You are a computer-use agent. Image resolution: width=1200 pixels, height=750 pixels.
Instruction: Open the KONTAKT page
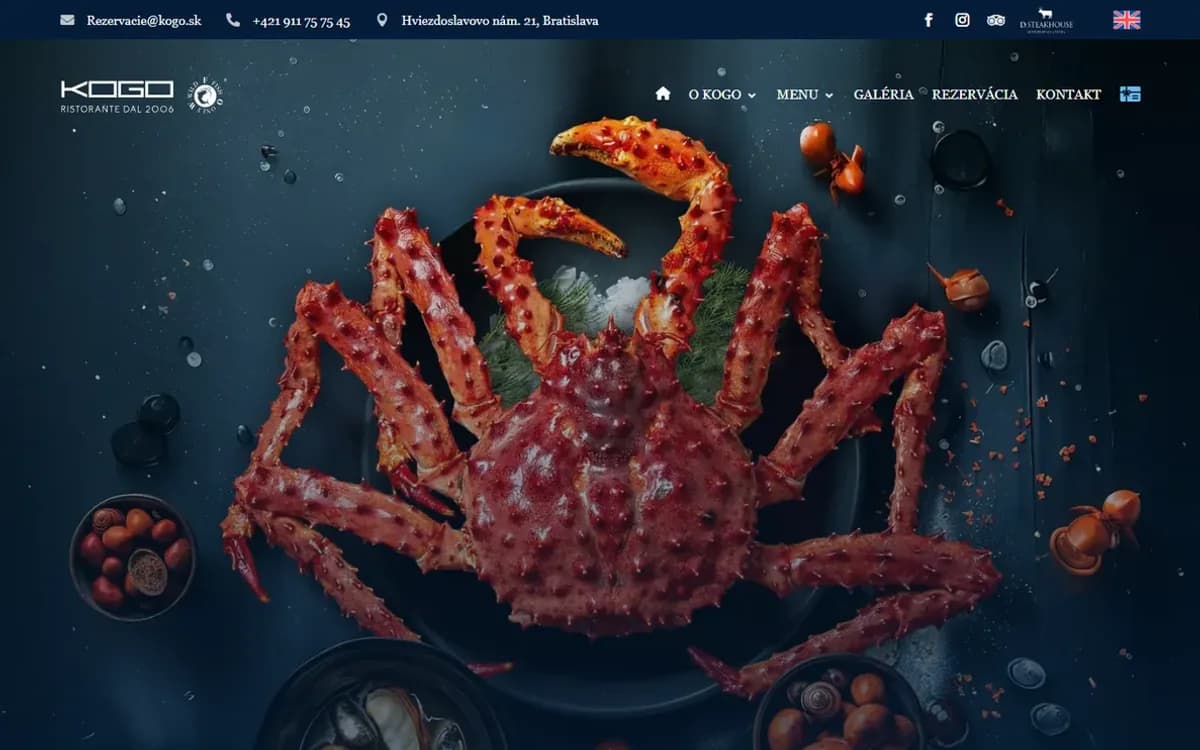pos(1068,94)
